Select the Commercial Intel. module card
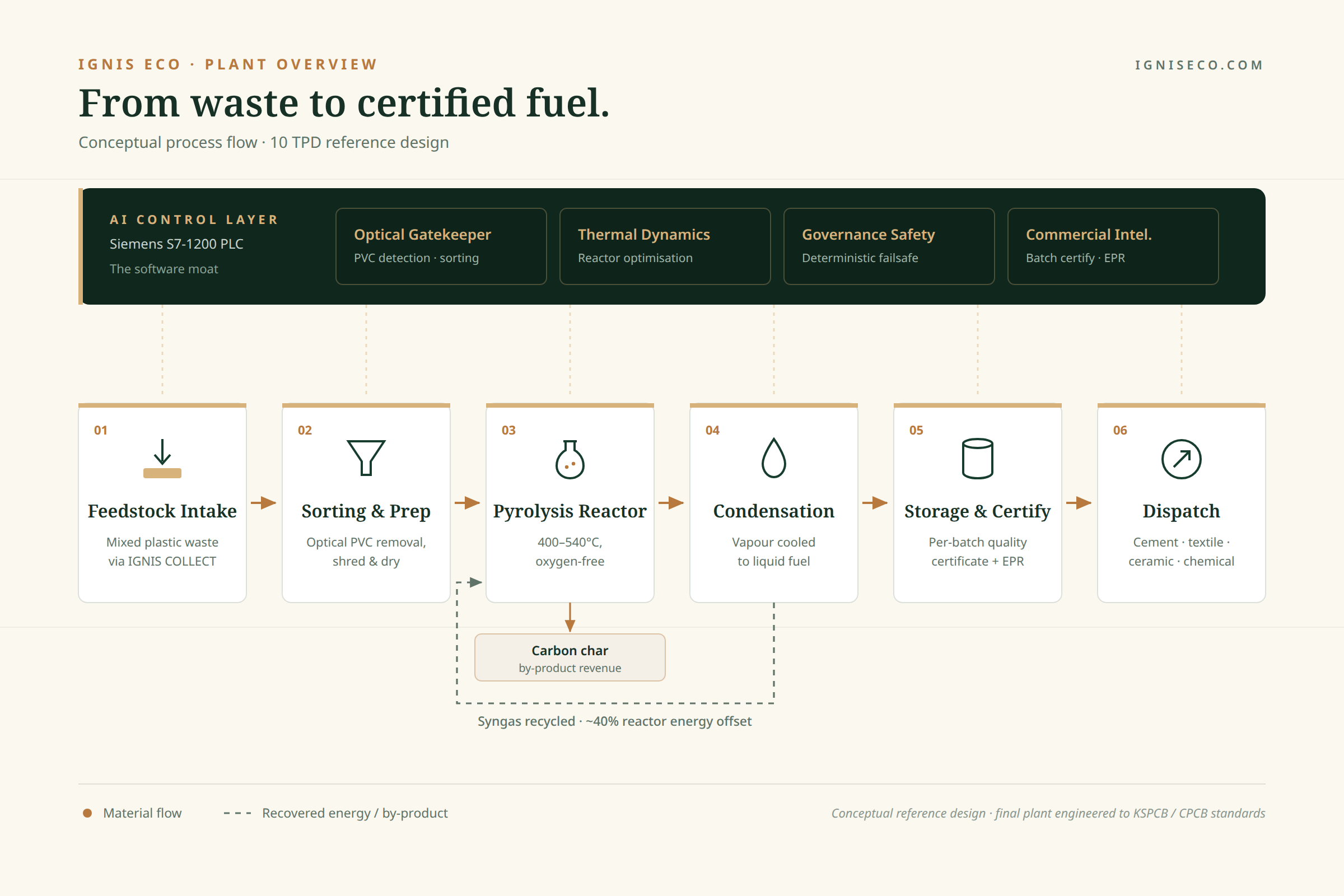 pyautogui.click(x=1113, y=246)
